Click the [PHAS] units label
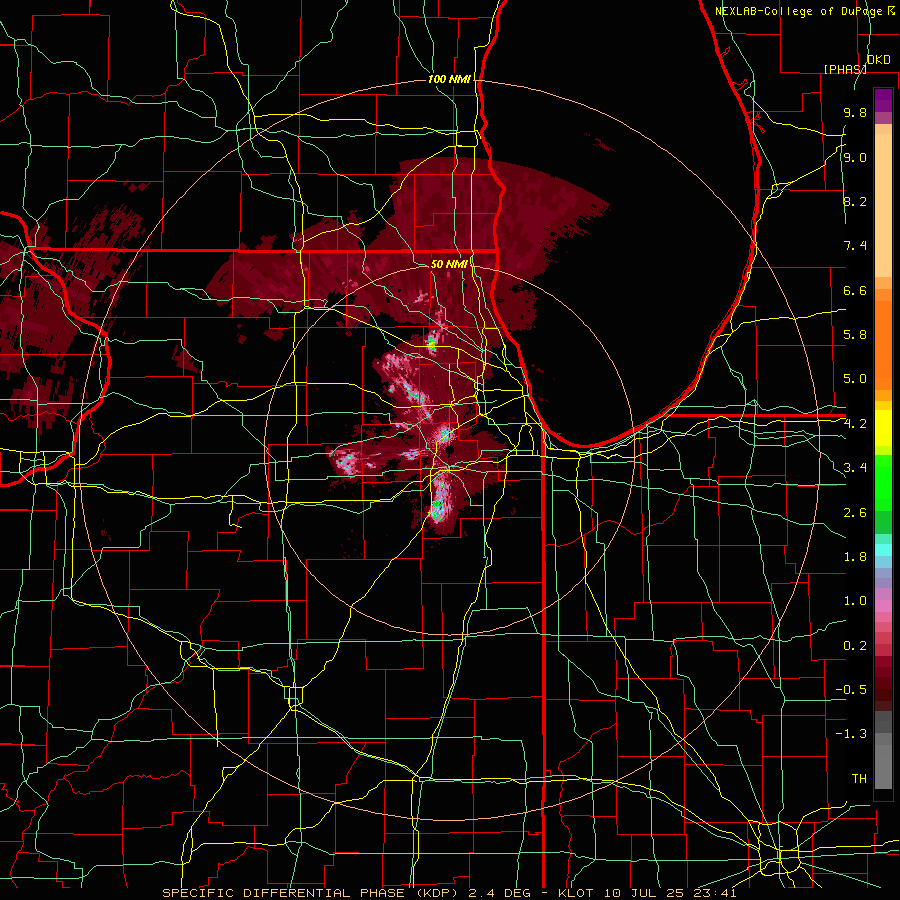Screen dimensions: 900x900 pyautogui.click(x=844, y=69)
